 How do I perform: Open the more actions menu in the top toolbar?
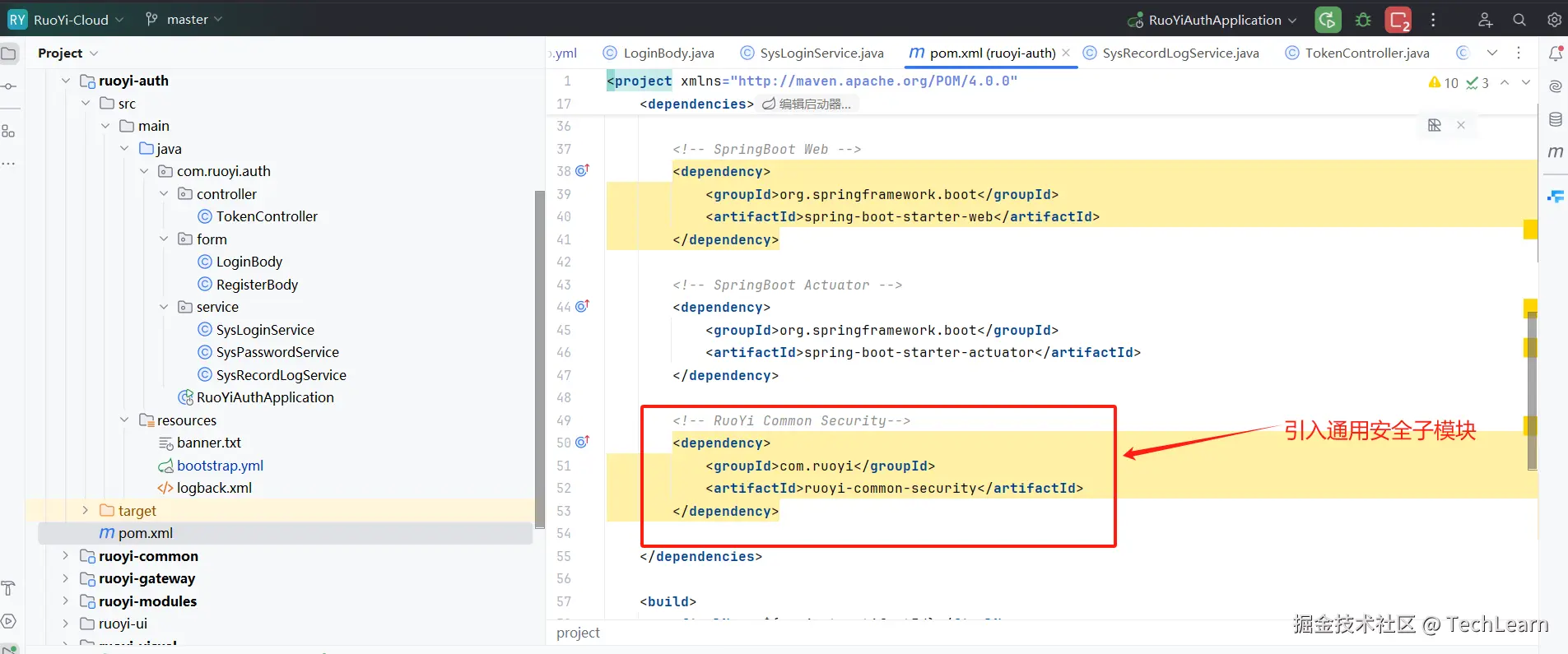pyautogui.click(x=1433, y=20)
